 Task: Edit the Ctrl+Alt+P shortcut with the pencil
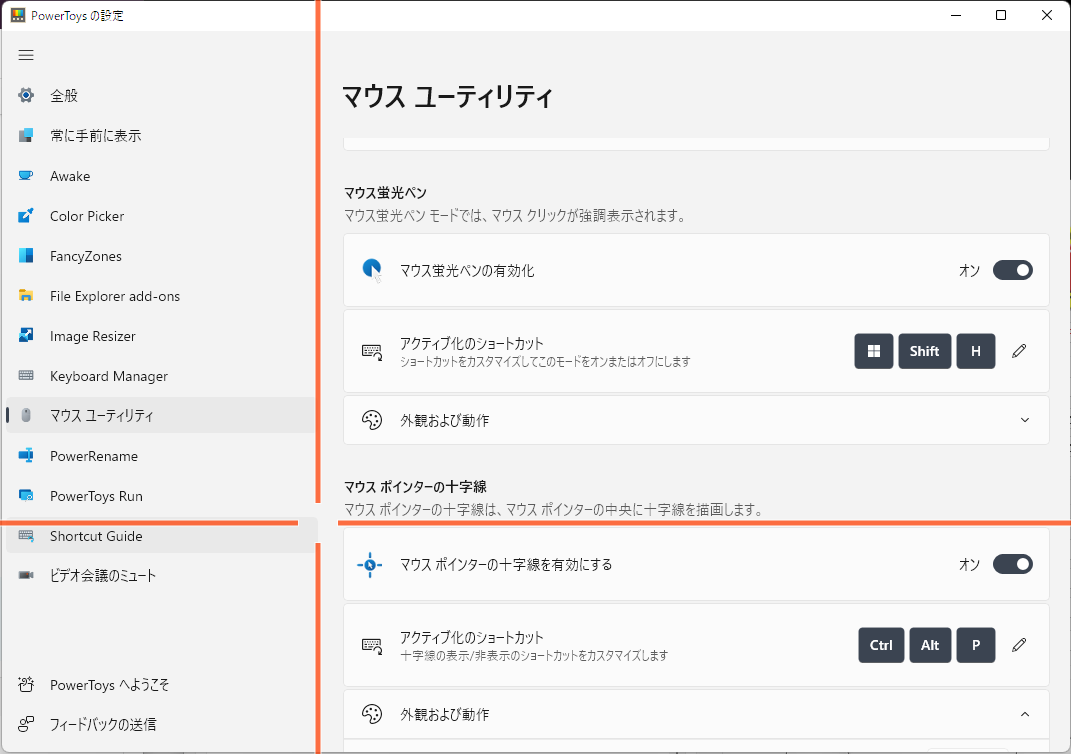coord(1018,645)
